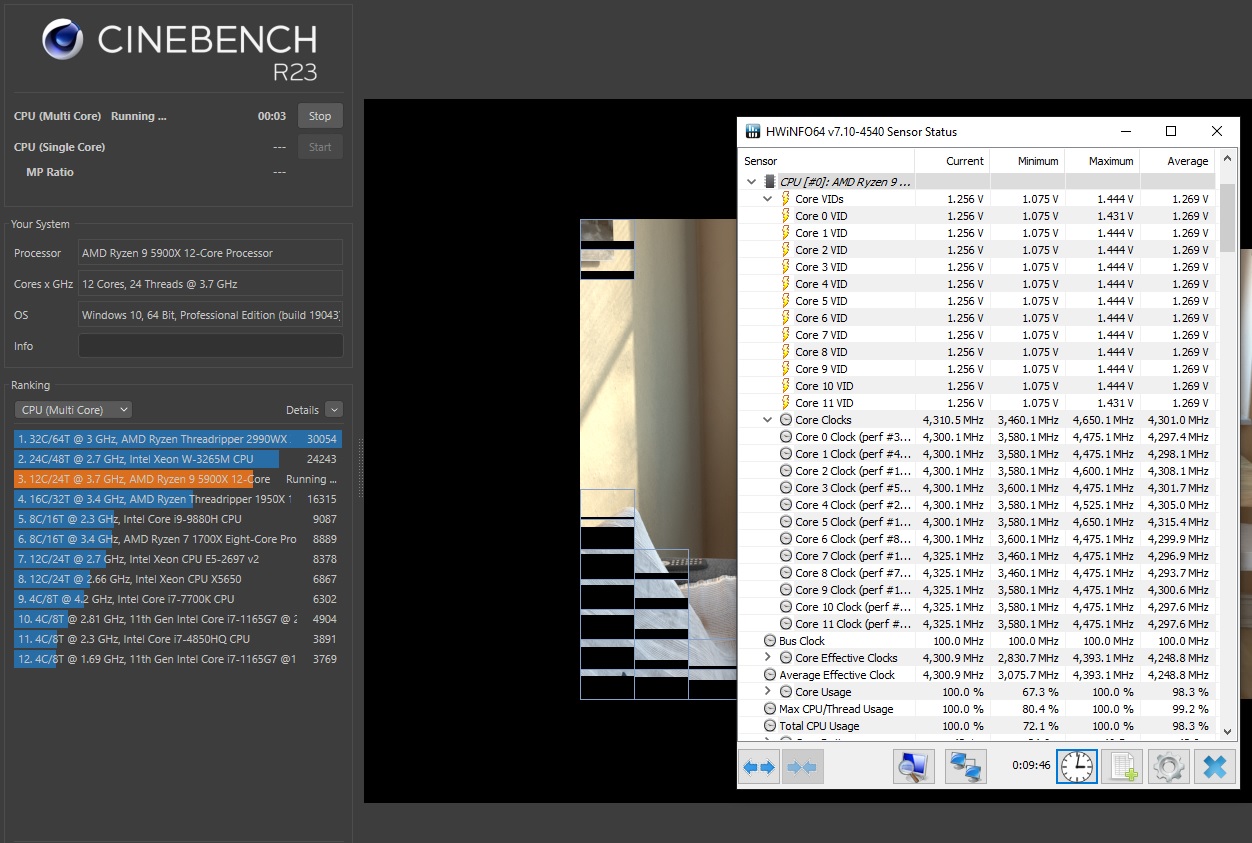Select Core i7-7700K ranking row

pyautogui.click(x=178, y=599)
